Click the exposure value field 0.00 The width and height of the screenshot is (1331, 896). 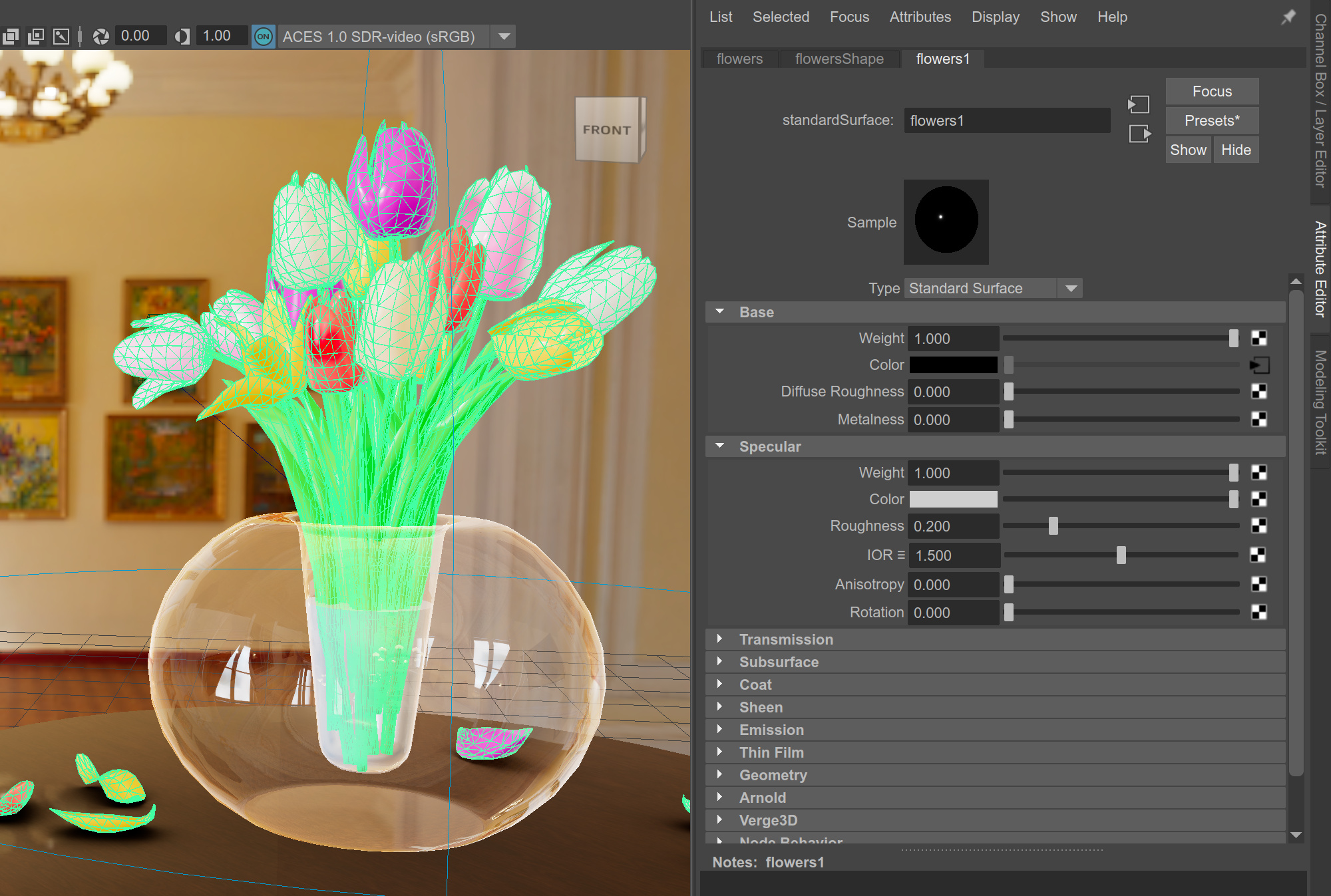[140, 36]
